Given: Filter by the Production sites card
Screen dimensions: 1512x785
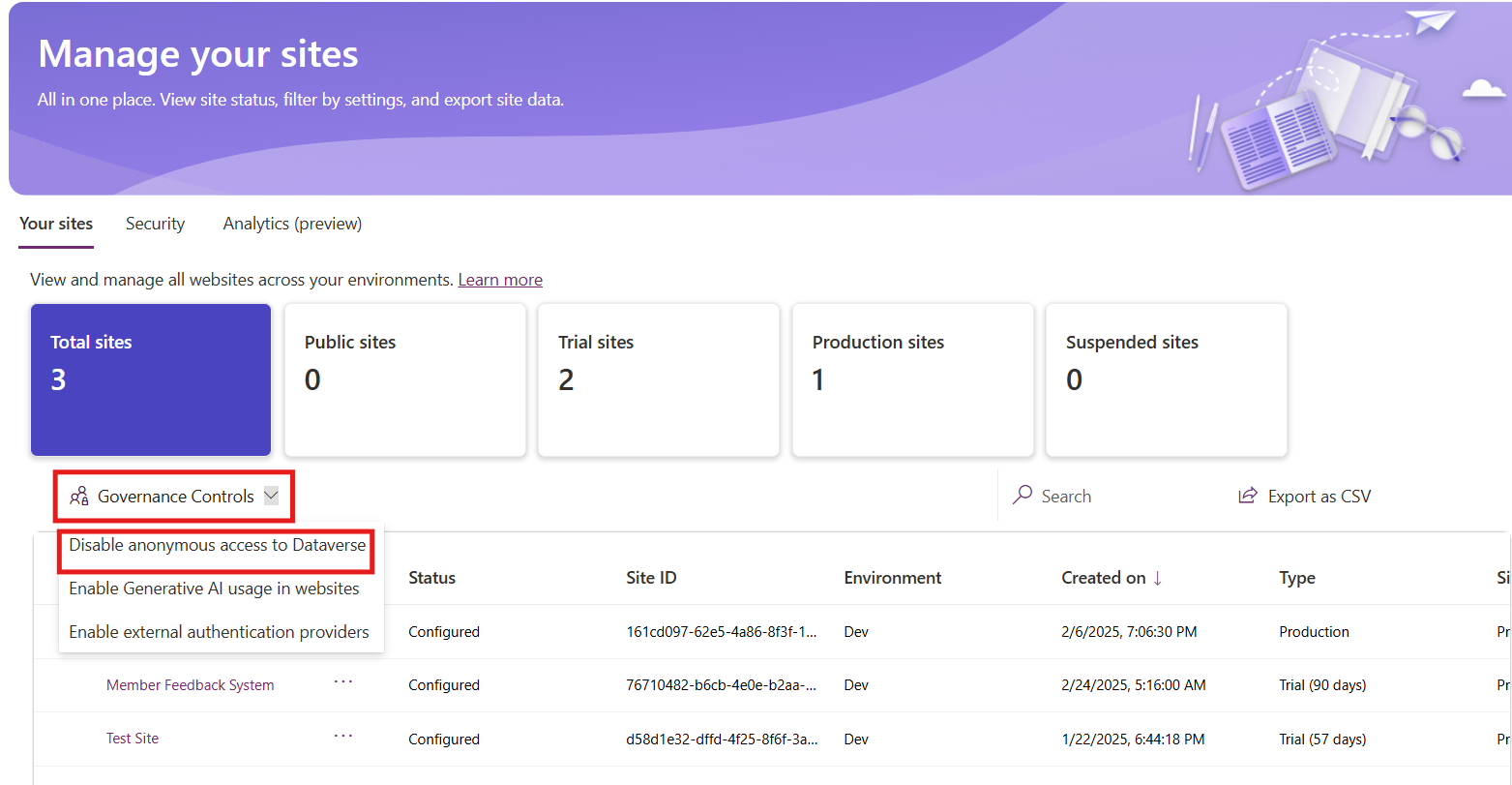Looking at the screenshot, I should click(x=912, y=379).
